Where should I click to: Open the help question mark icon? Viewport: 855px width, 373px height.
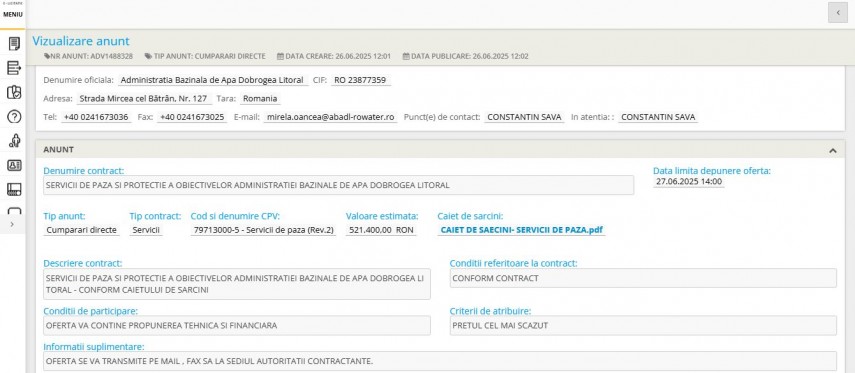[14, 116]
